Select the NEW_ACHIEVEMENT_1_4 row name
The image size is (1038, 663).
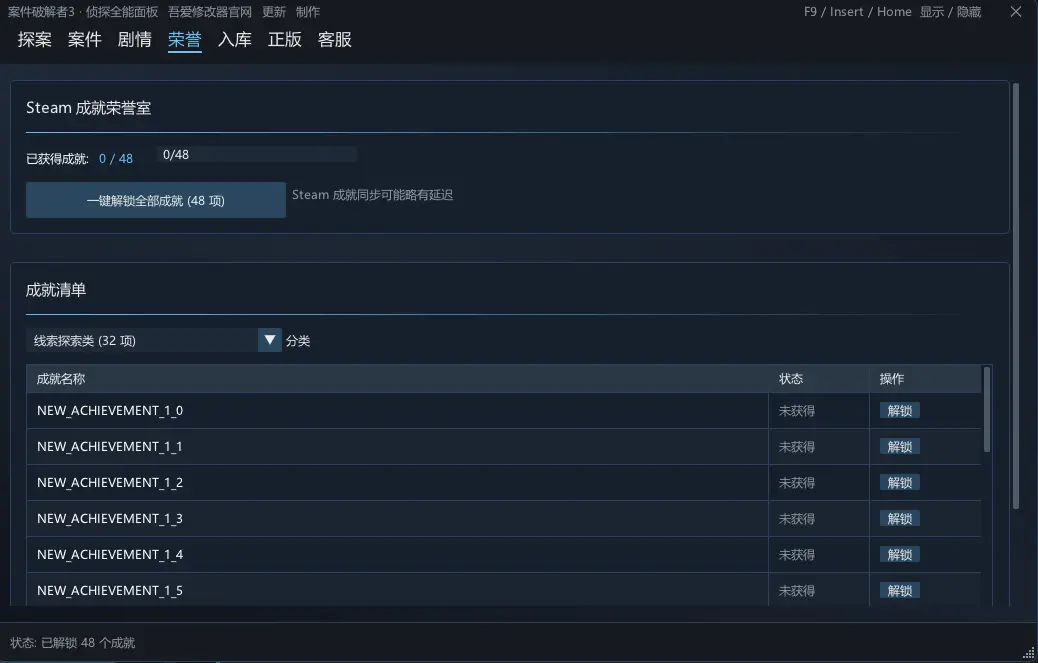[x=110, y=554]
